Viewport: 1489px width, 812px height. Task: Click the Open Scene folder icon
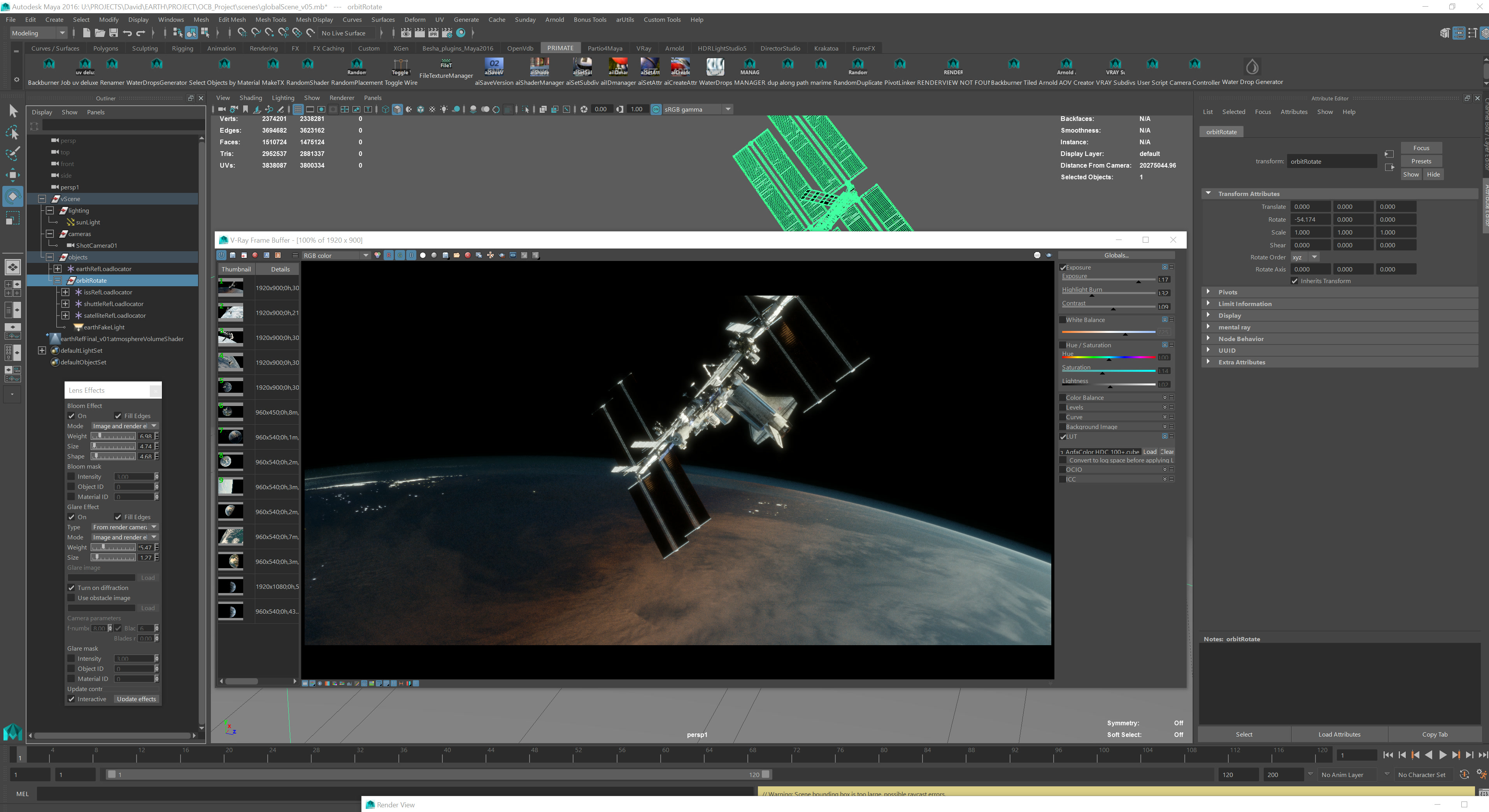pyautogui.click(x=100, y=33)
